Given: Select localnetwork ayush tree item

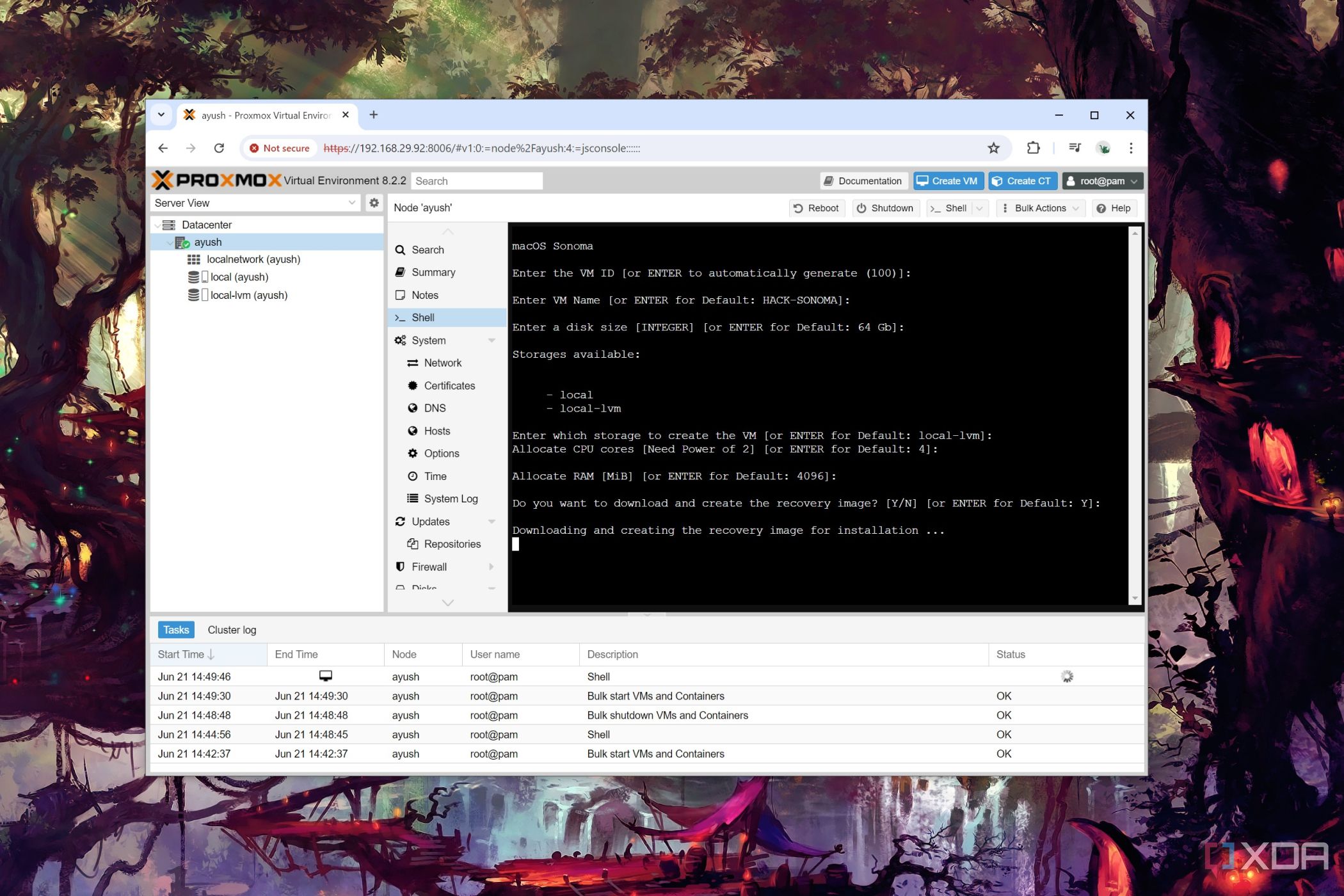Looking at the screenshot, I should tap(253, 259).
